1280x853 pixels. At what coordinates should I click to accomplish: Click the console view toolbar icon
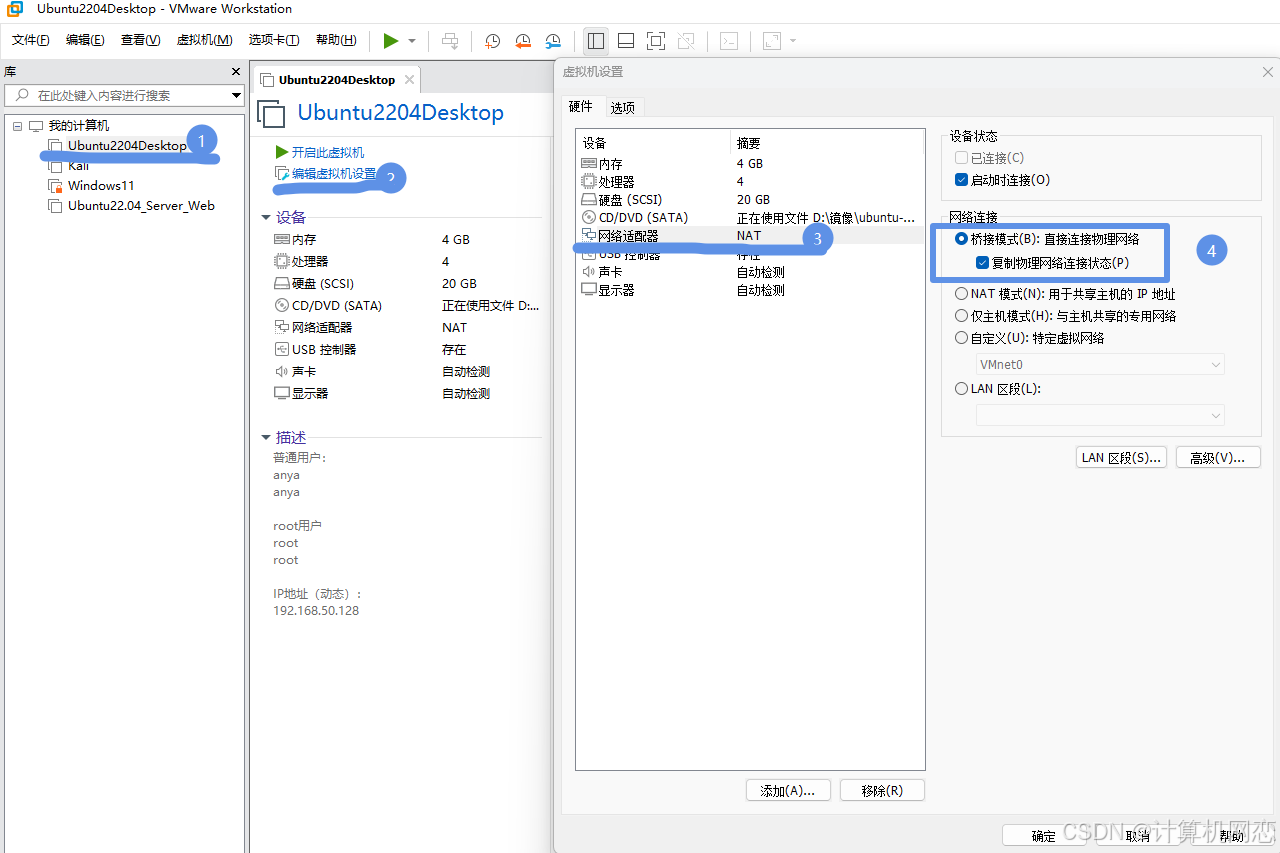pyautogui.click(x=730, y=41)
